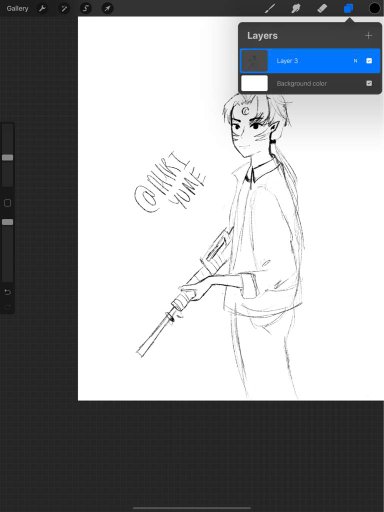Screen dimensions: 384x512
Task: Close the Layers panel via layers icon
Action: click(x=348, y=8)
